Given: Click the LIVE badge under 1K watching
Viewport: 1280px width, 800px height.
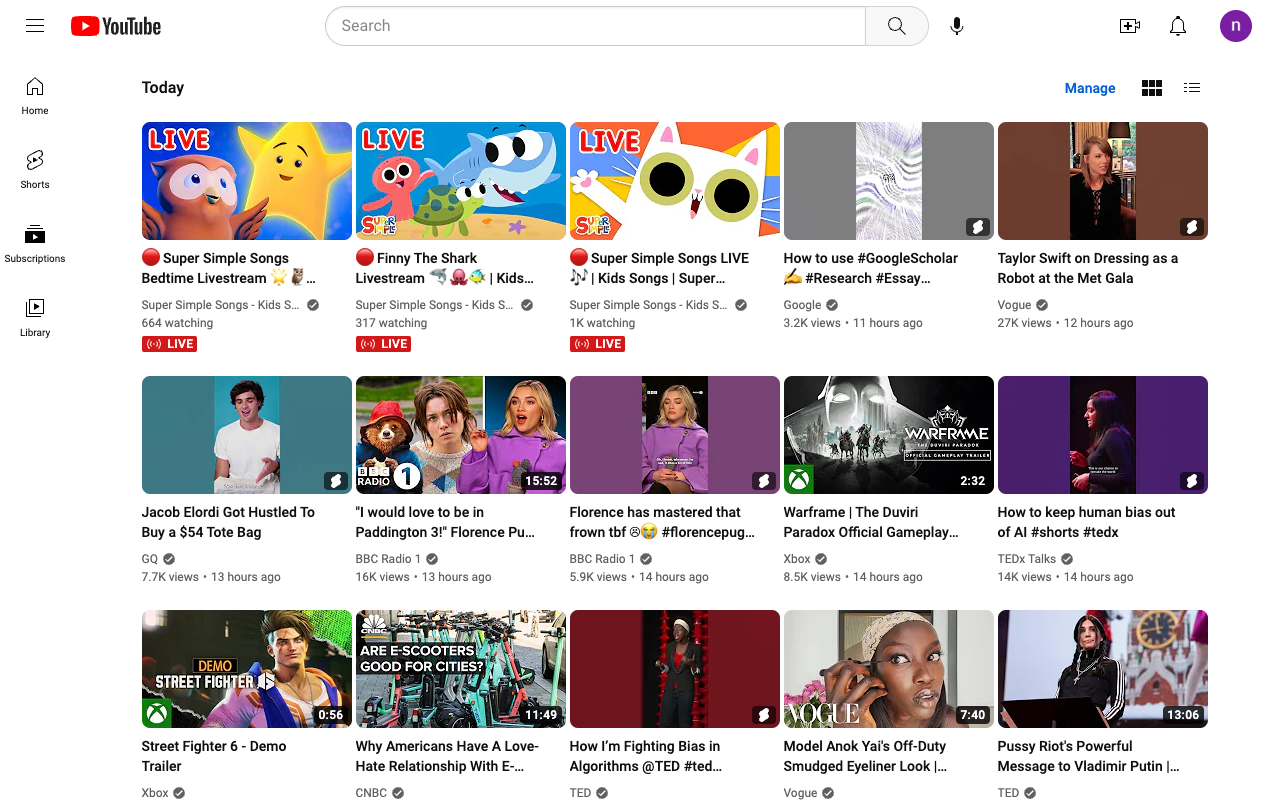Looking at the screenshot, I should pyautogui.click(x=597, y=344).
